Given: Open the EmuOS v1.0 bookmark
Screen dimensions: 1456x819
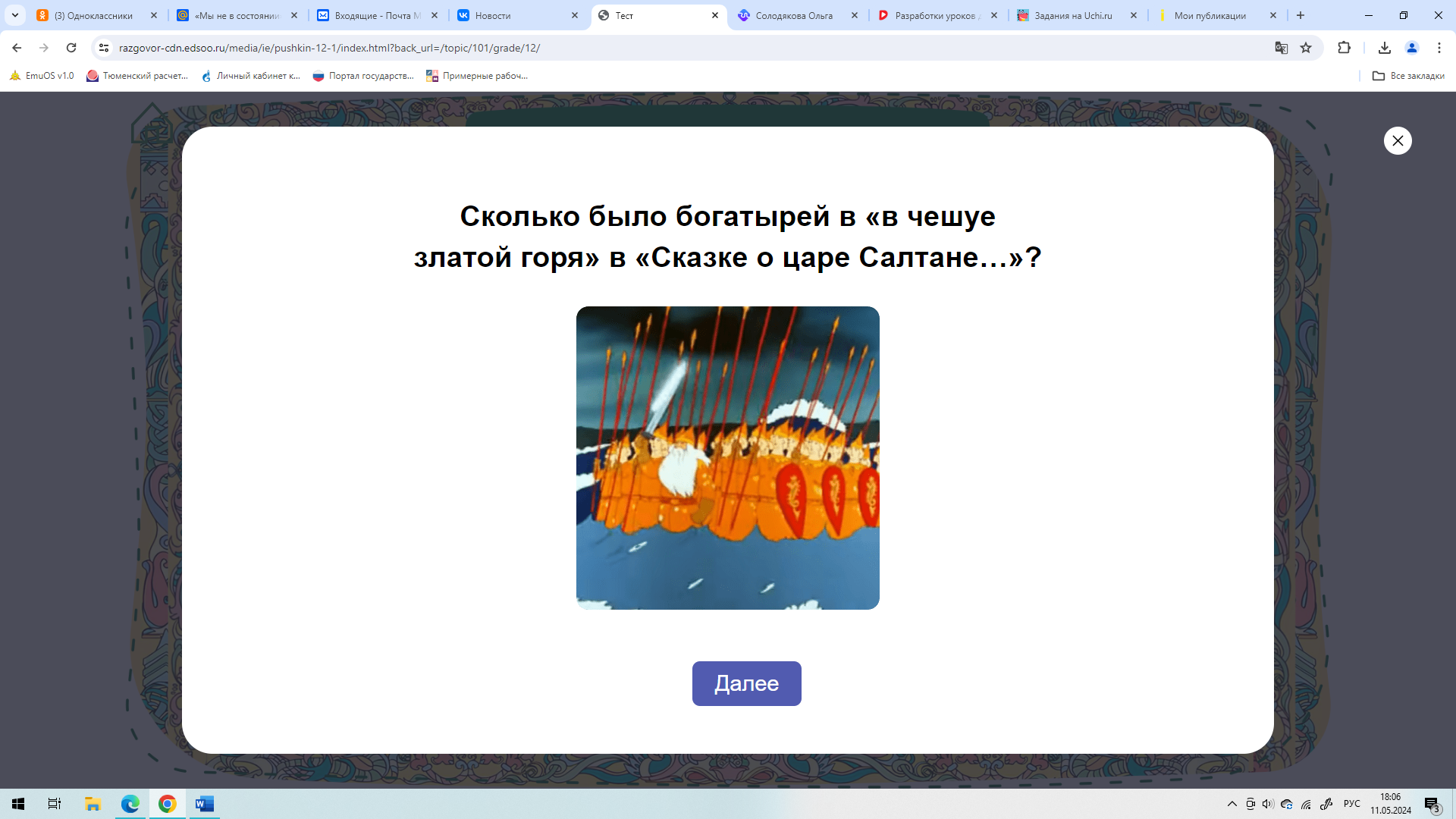Looking at the screenshot, I should click(42, 76).
